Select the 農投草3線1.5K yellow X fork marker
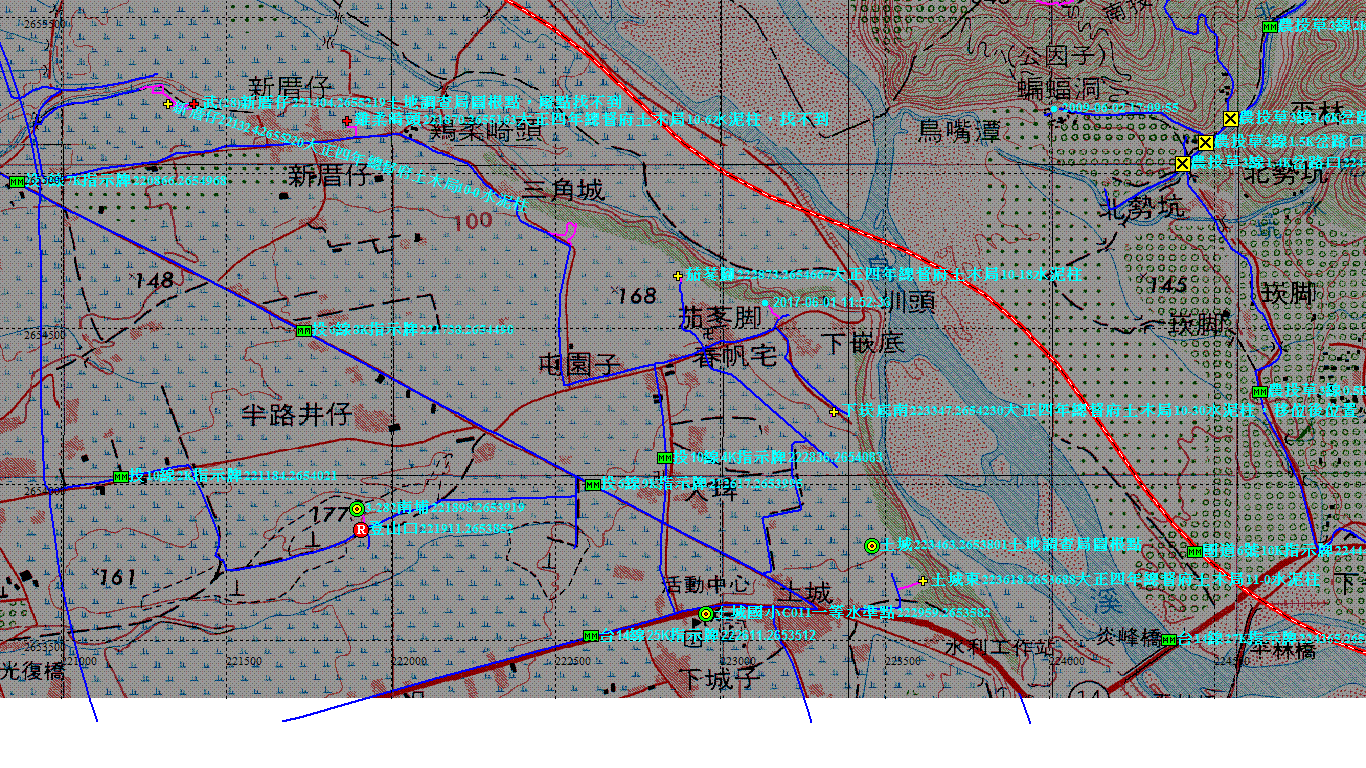Viewport: 1366px width, 768px height. click(1206, 142)
